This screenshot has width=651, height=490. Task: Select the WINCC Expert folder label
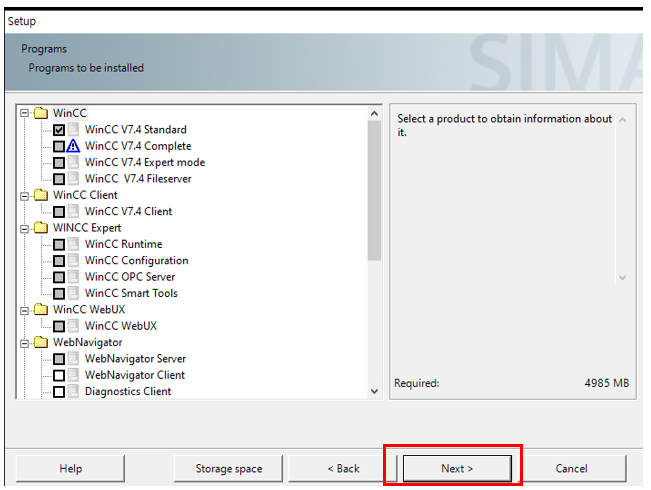(x=87, y=228)
